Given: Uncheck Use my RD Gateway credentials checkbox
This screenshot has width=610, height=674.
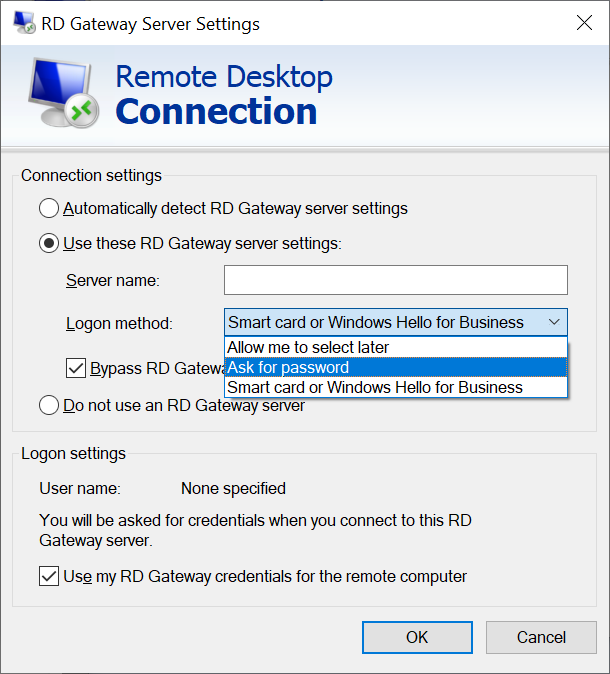Looking at the screenshot, I should point(49,576).
